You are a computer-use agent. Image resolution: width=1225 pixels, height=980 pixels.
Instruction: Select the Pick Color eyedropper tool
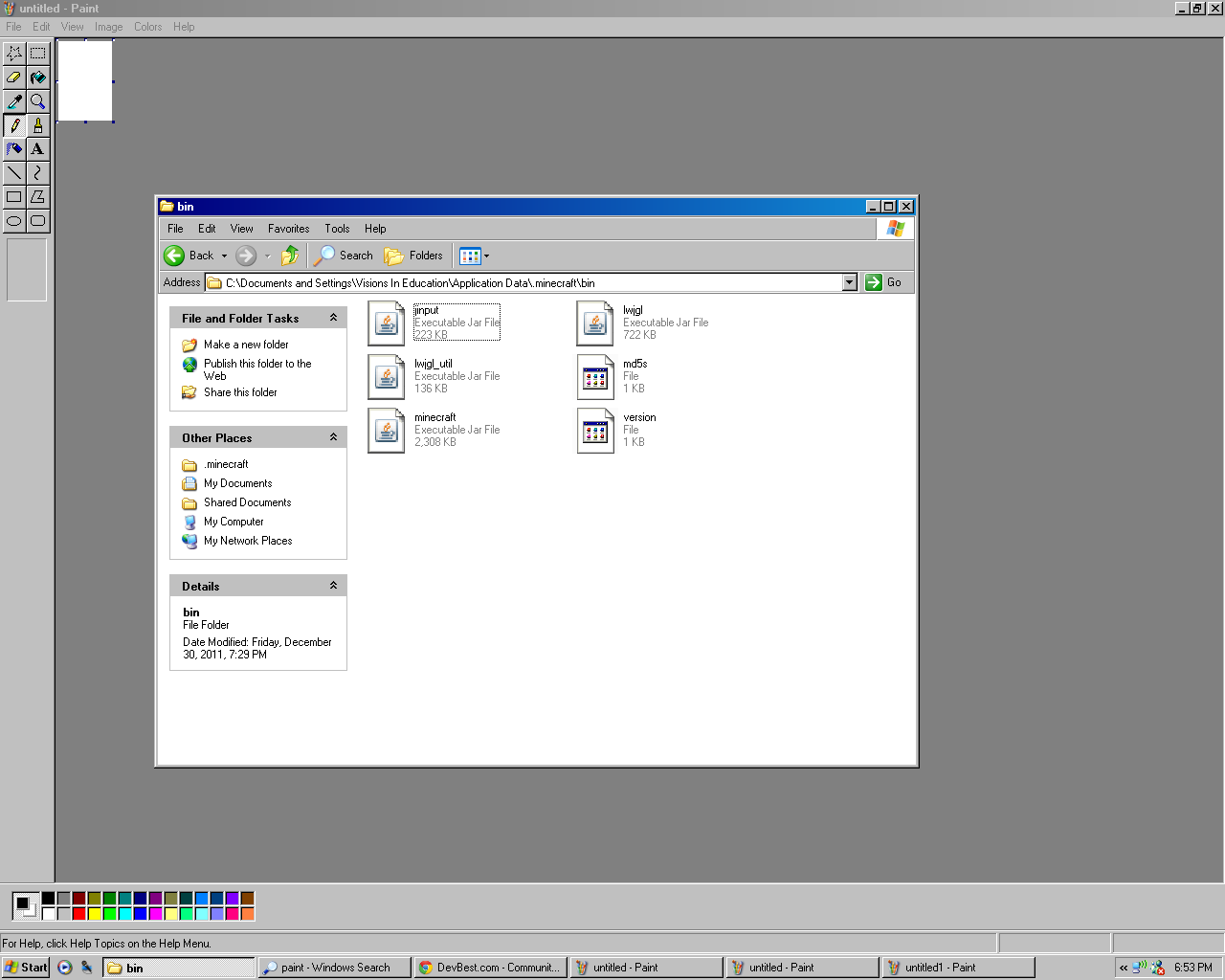point(14,101)
